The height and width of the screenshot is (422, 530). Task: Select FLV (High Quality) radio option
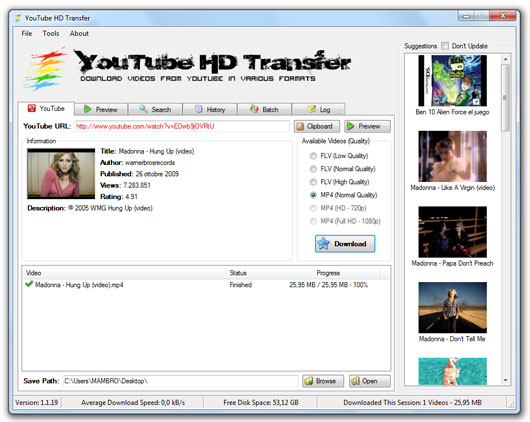point(313,182)
